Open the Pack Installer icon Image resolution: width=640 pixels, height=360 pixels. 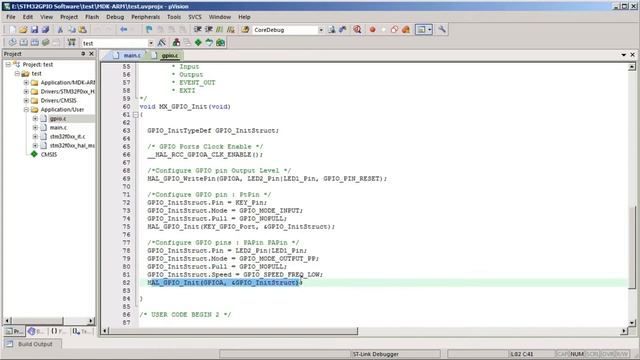point(220,42)
